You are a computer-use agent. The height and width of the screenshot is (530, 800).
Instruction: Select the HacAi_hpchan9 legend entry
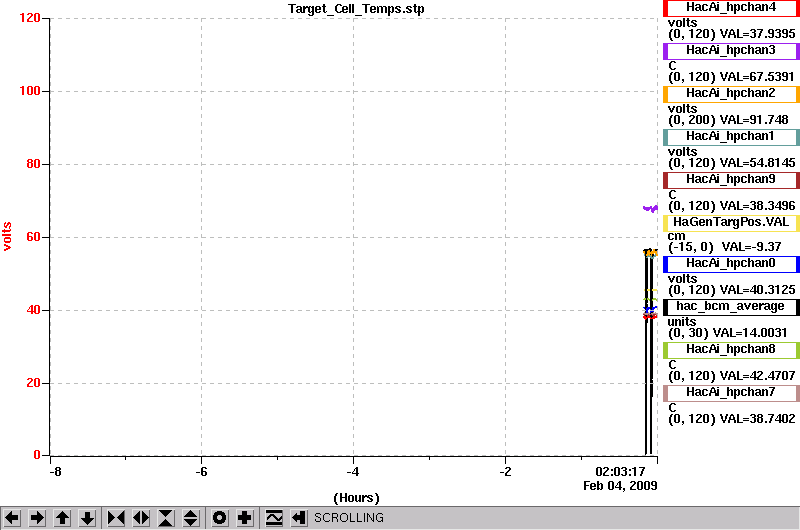pyautogui.click(x=731, y=180)
